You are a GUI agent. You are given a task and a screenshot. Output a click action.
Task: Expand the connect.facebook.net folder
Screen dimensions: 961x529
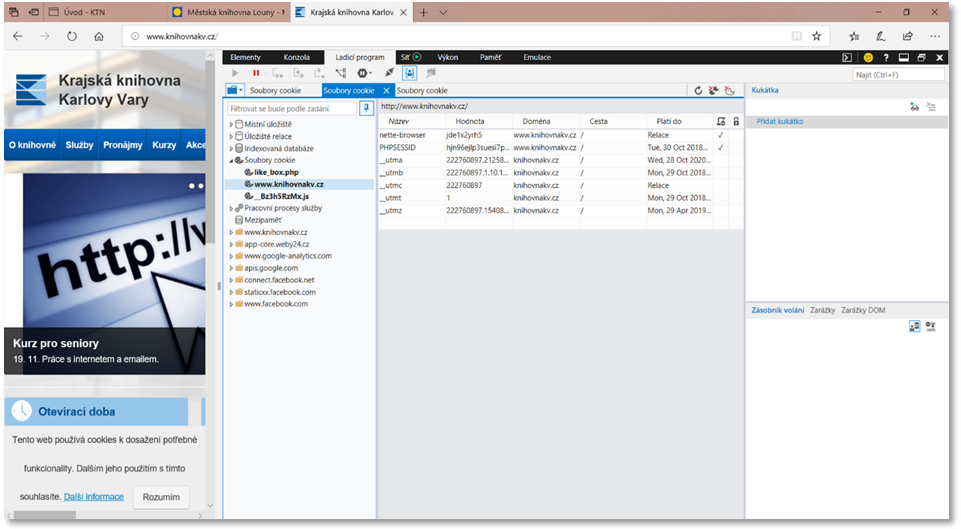pos(231,280)
